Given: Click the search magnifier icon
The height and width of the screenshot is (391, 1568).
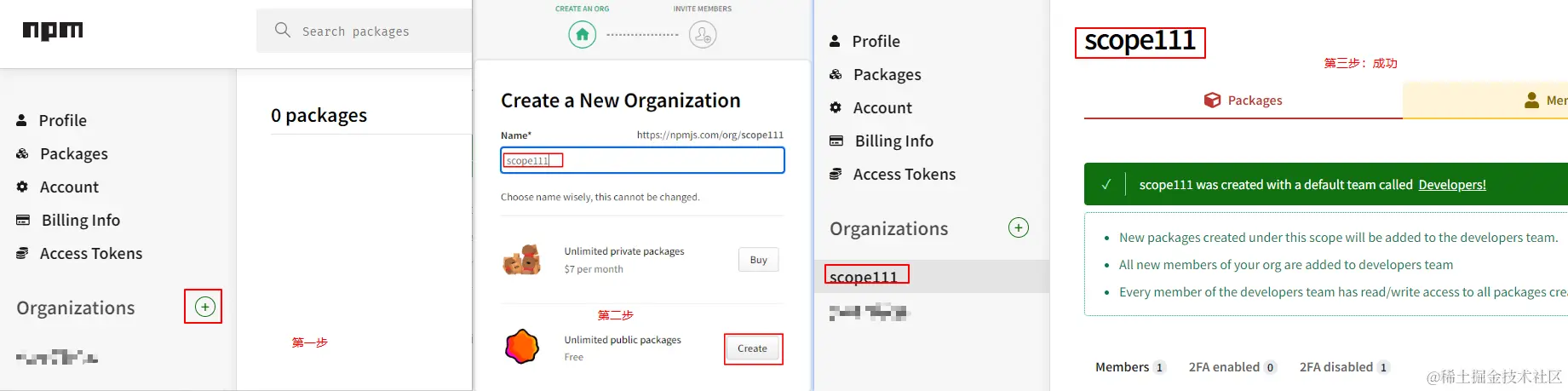Looking at the screenshot, I should click(x=283, y=30).
